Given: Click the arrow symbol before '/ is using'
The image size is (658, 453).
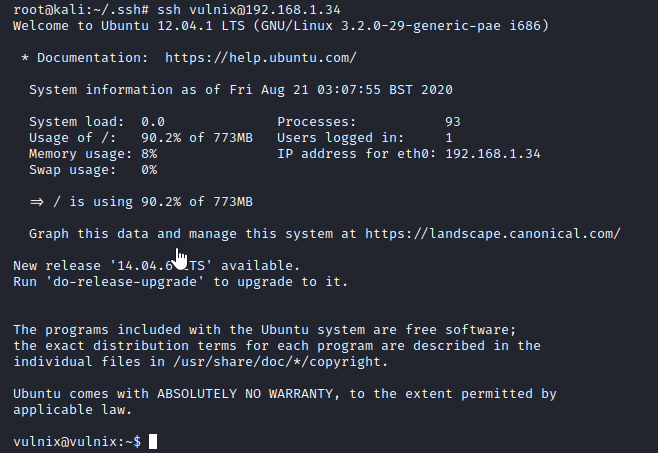Looking at the screenshot, I should tap(37, 202).
